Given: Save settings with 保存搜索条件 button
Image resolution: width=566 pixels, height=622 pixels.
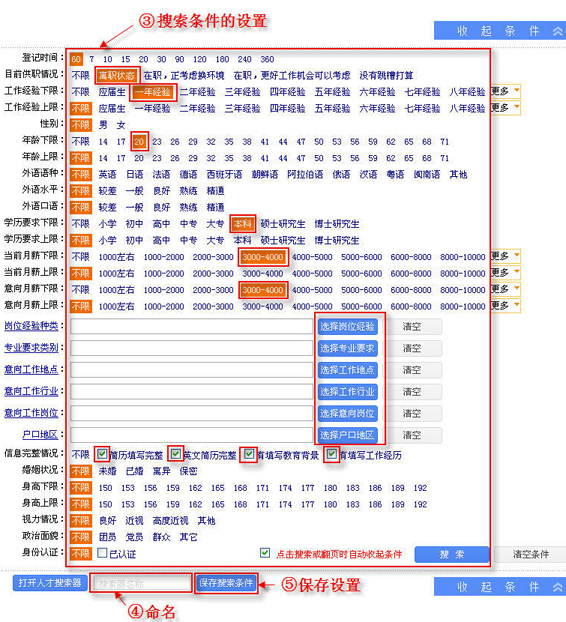Looking at the screenshot, I should coord(226,583).
